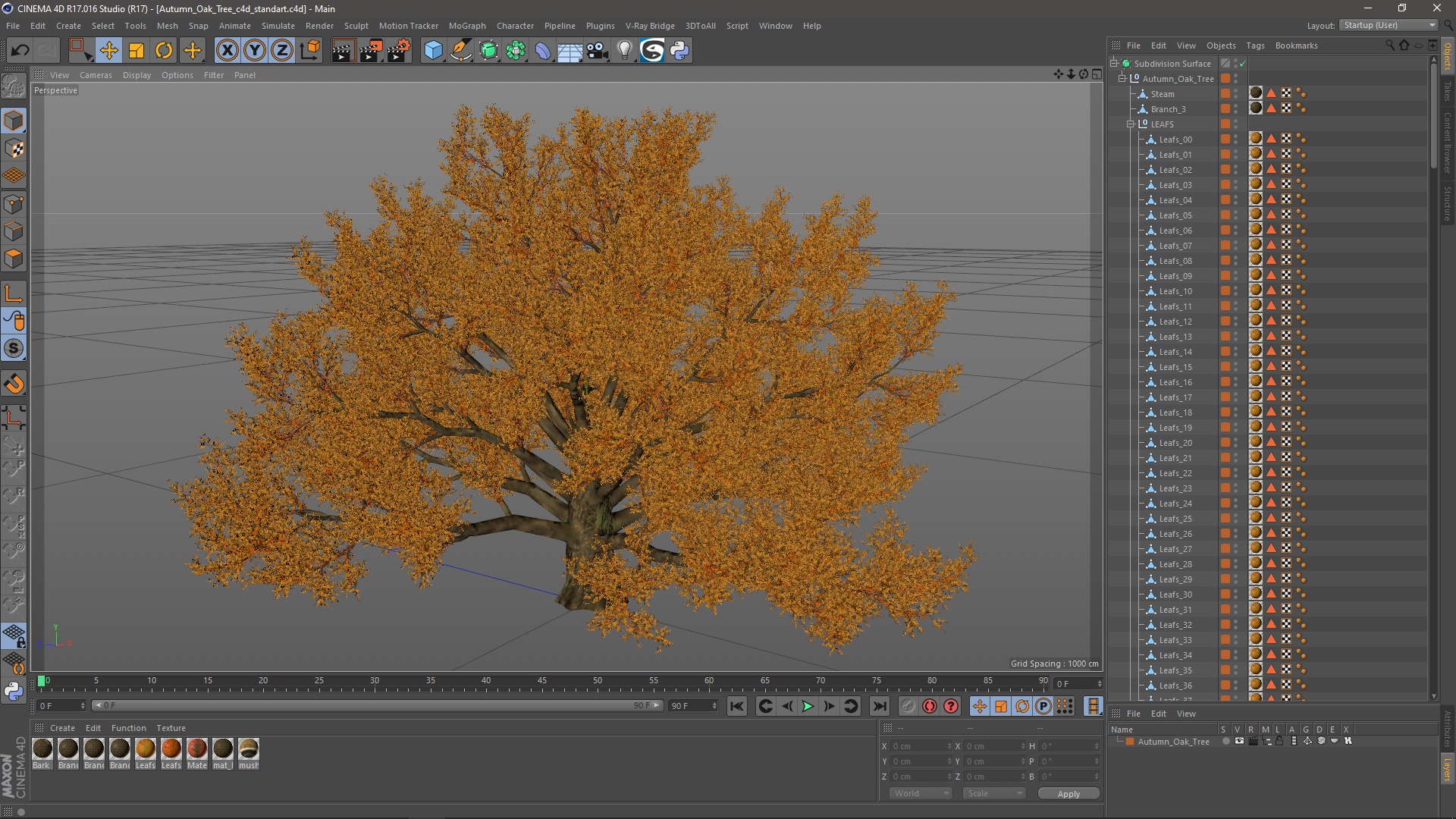This screenshot has height=819, width=1456.
Task: Open the Layout Startup dropdown
Action: pyautogui.click(x=1389, y=25)
